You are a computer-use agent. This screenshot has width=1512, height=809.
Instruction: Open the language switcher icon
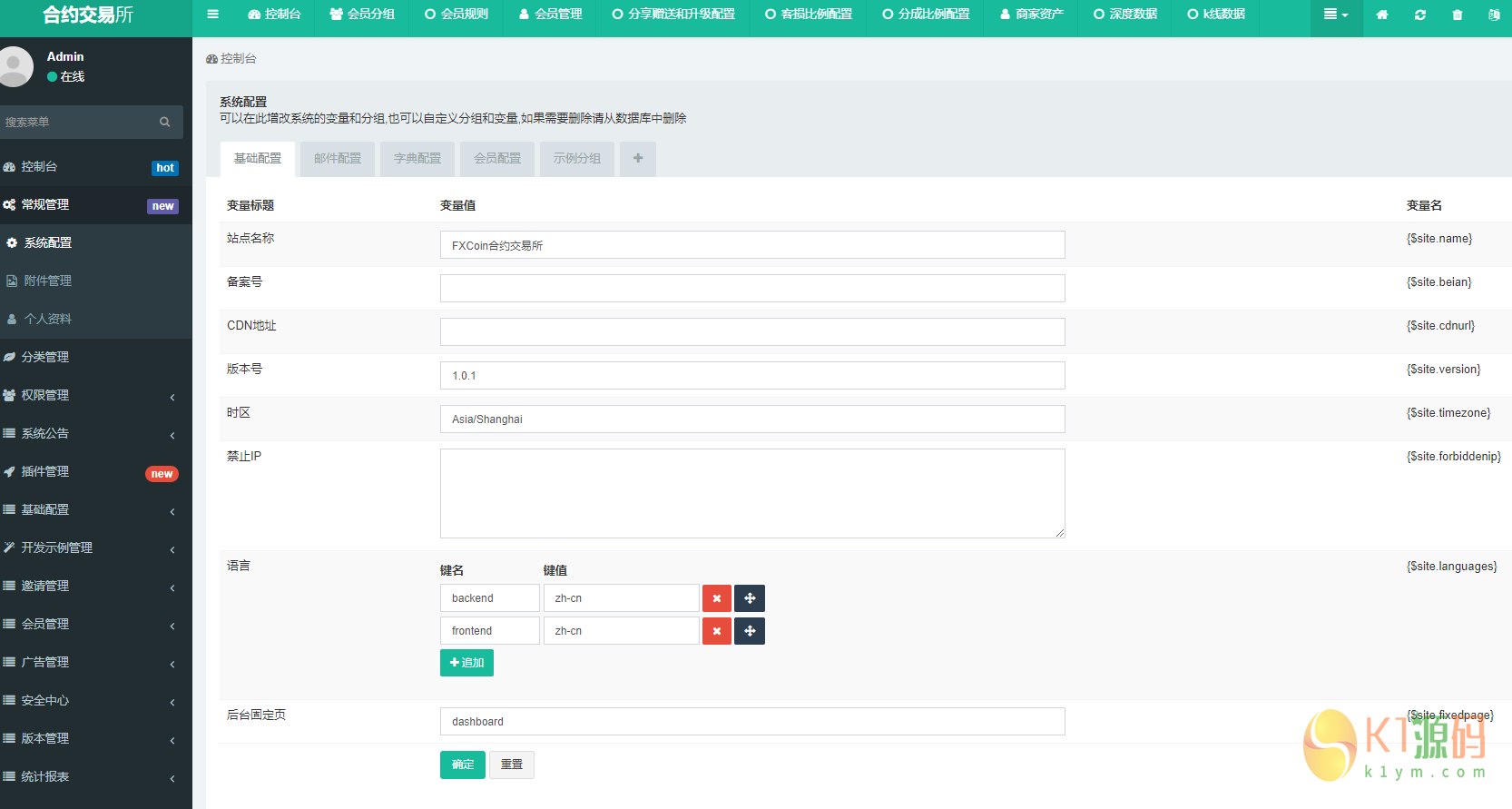tap(1494, 15)
